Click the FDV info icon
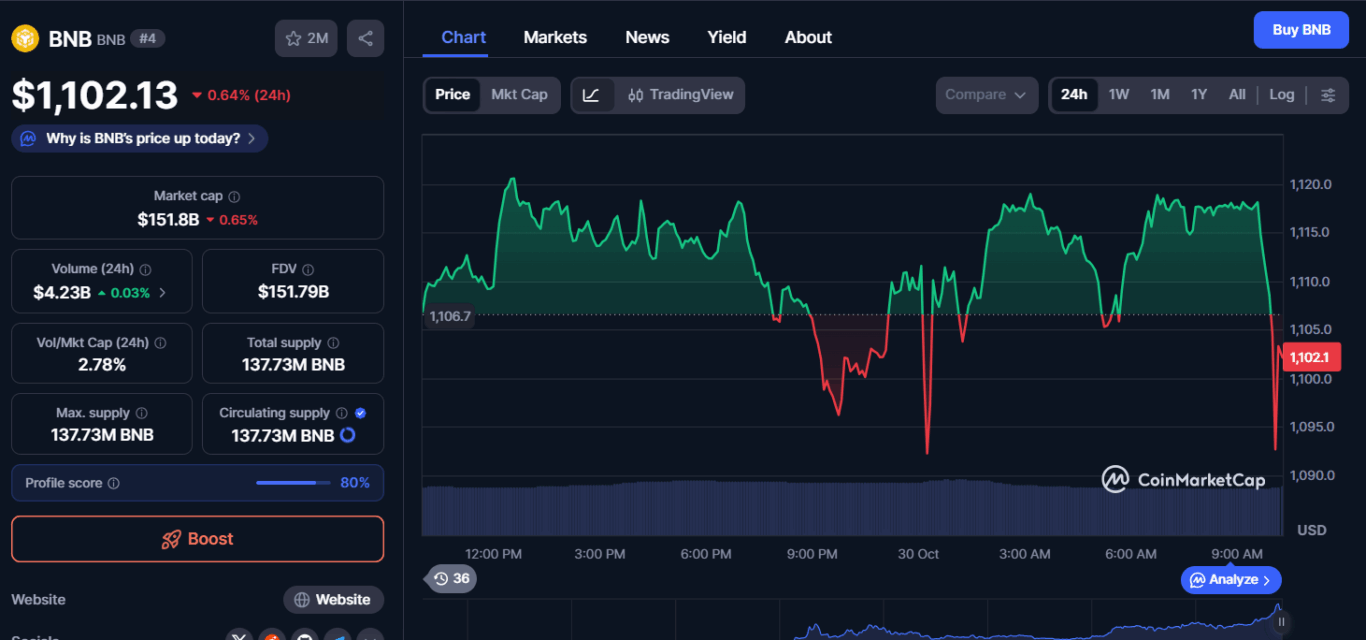The width and height of the screenshot is (1366, 640). (308, 270)
